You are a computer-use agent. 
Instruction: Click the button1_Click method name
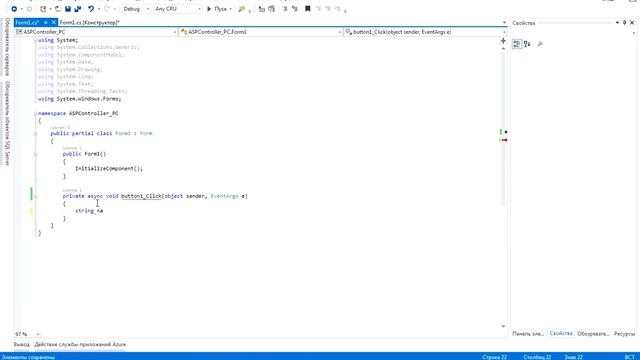click(x=141, y=196)
